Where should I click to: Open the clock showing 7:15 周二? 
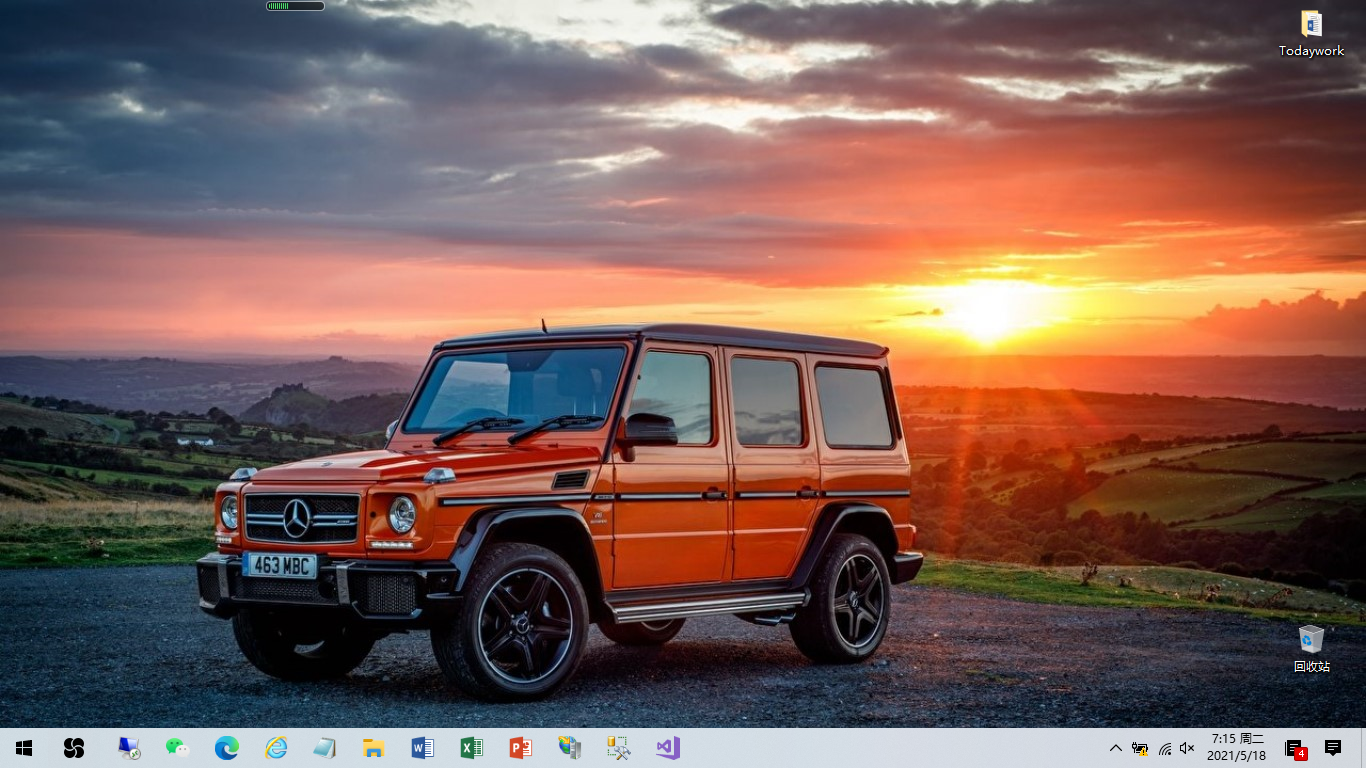(x=1237, y=748)
